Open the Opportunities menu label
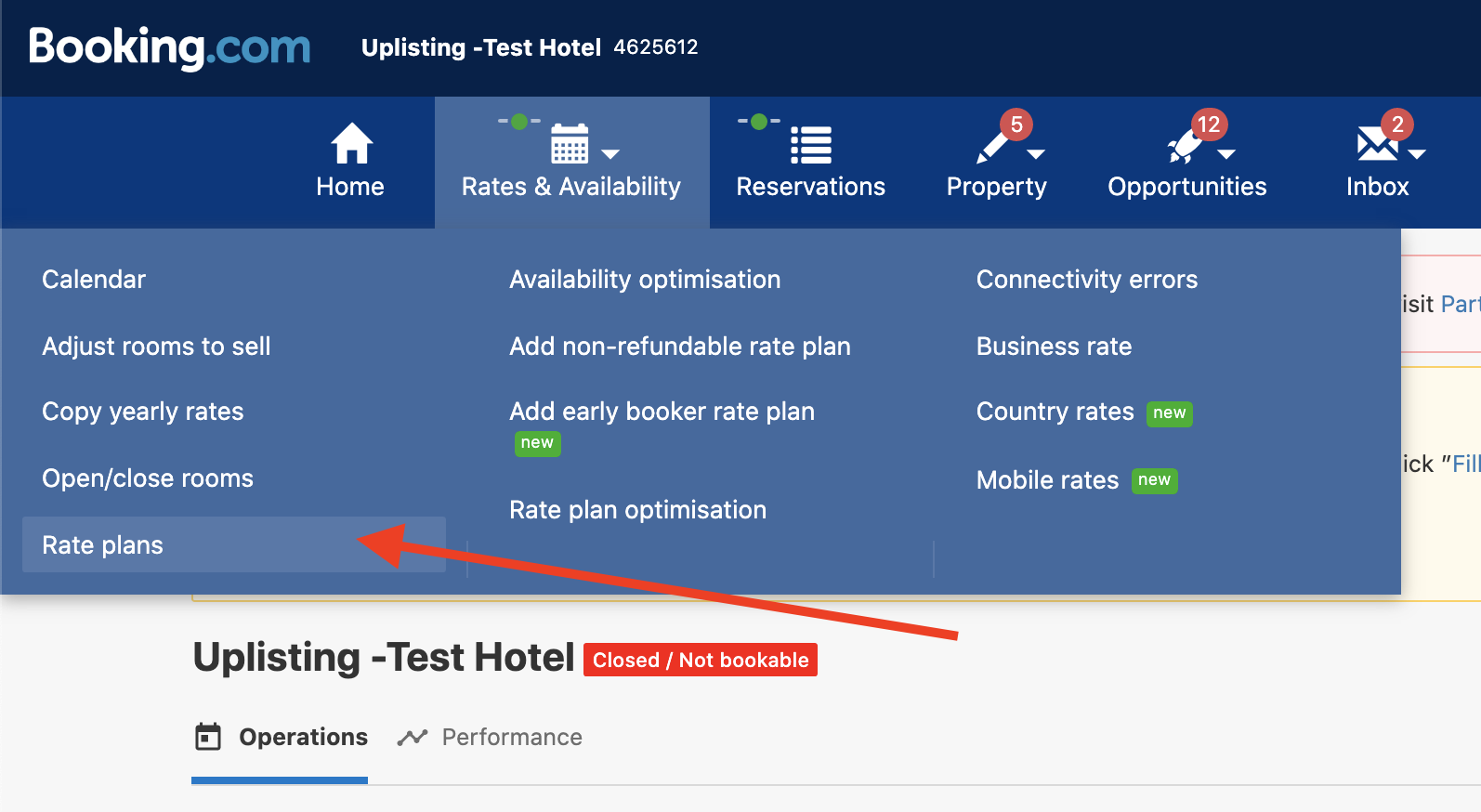The height and width of the screenshot is (812, 1481). point(1187,188)
